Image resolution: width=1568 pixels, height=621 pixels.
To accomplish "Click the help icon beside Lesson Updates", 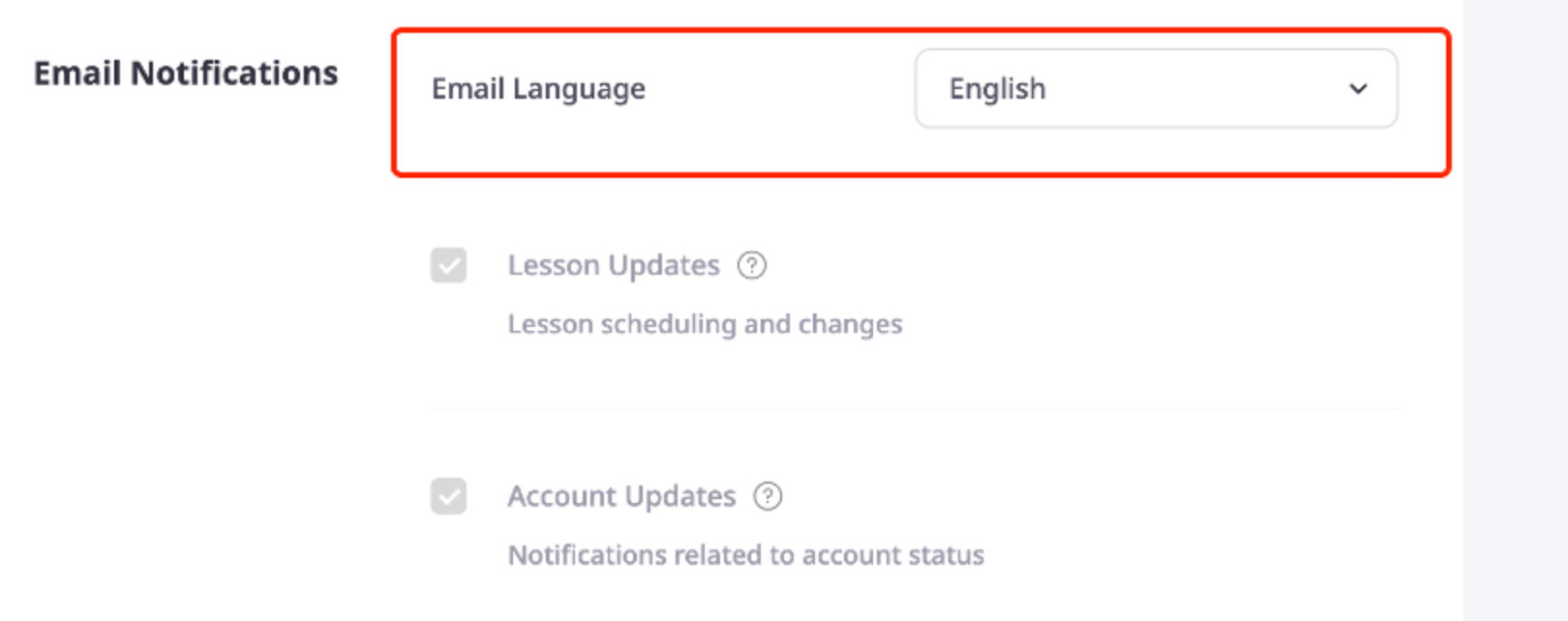I will pyautogui.click(x=752, y=265).
